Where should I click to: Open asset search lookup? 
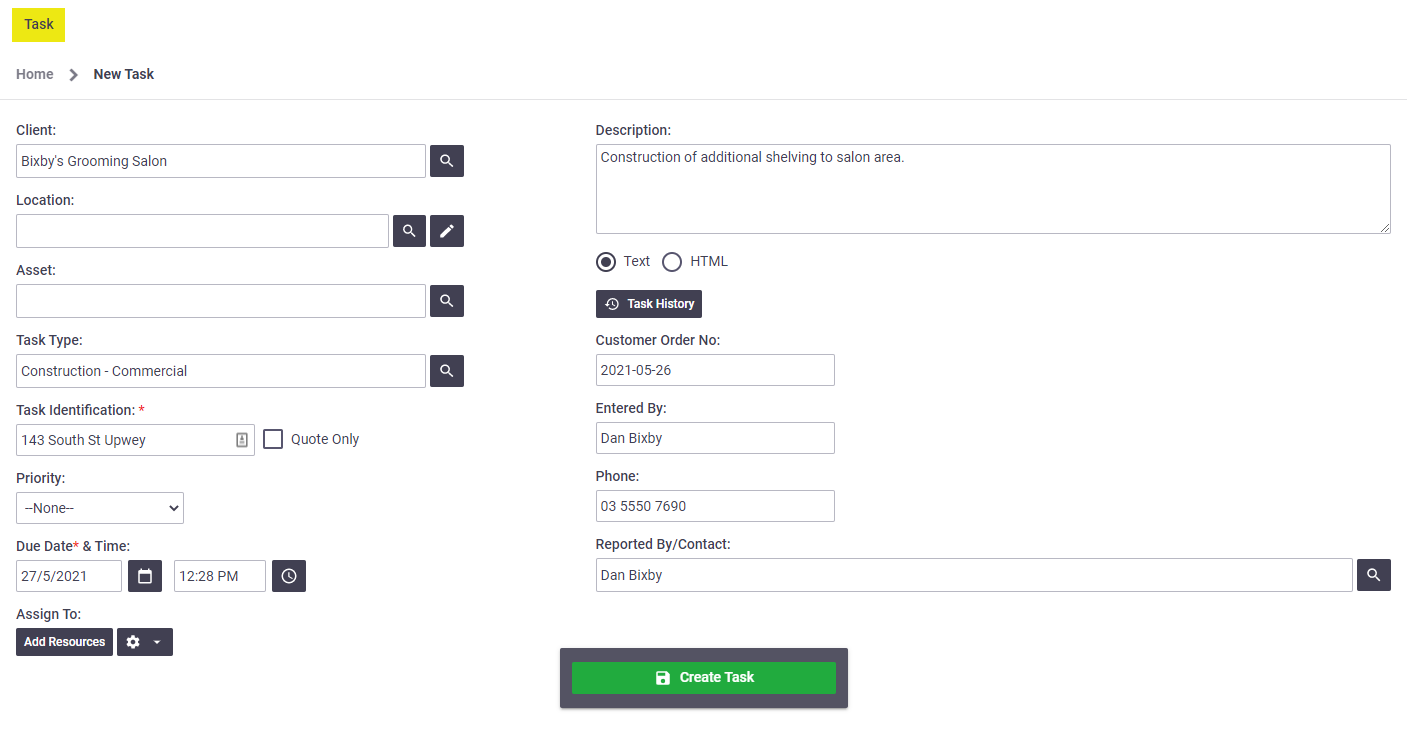point(447,301)
